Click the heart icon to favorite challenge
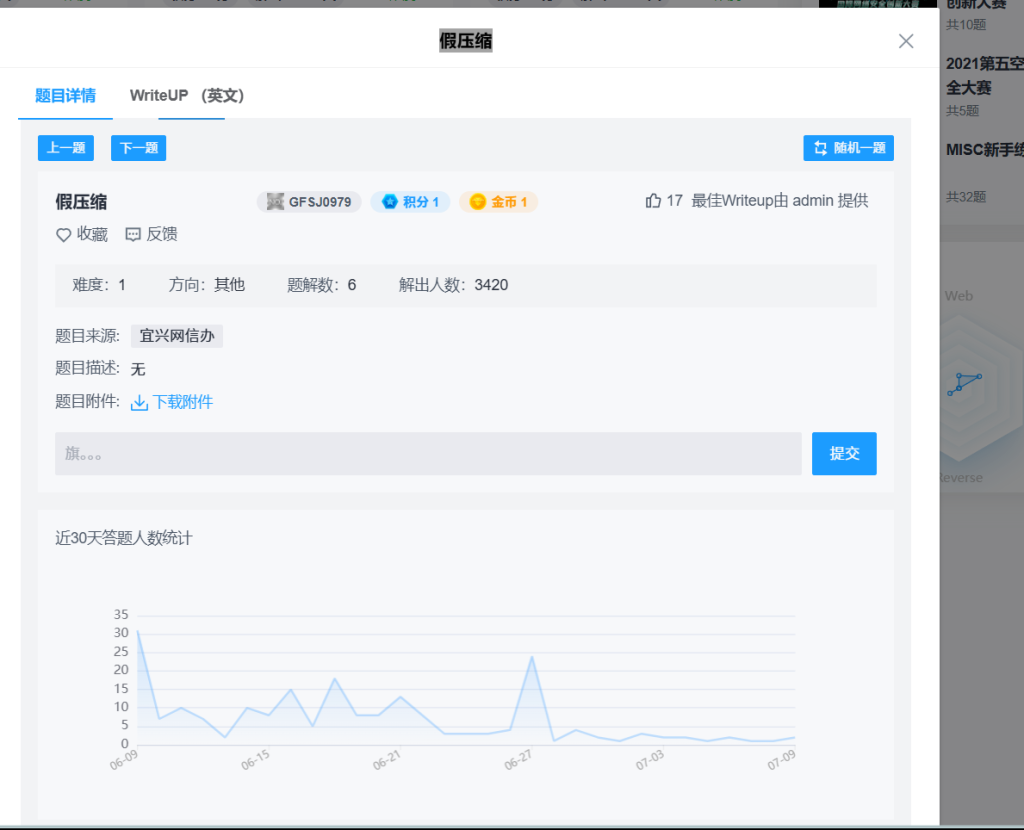This screenshot has width=1024, height=830. 64,235
